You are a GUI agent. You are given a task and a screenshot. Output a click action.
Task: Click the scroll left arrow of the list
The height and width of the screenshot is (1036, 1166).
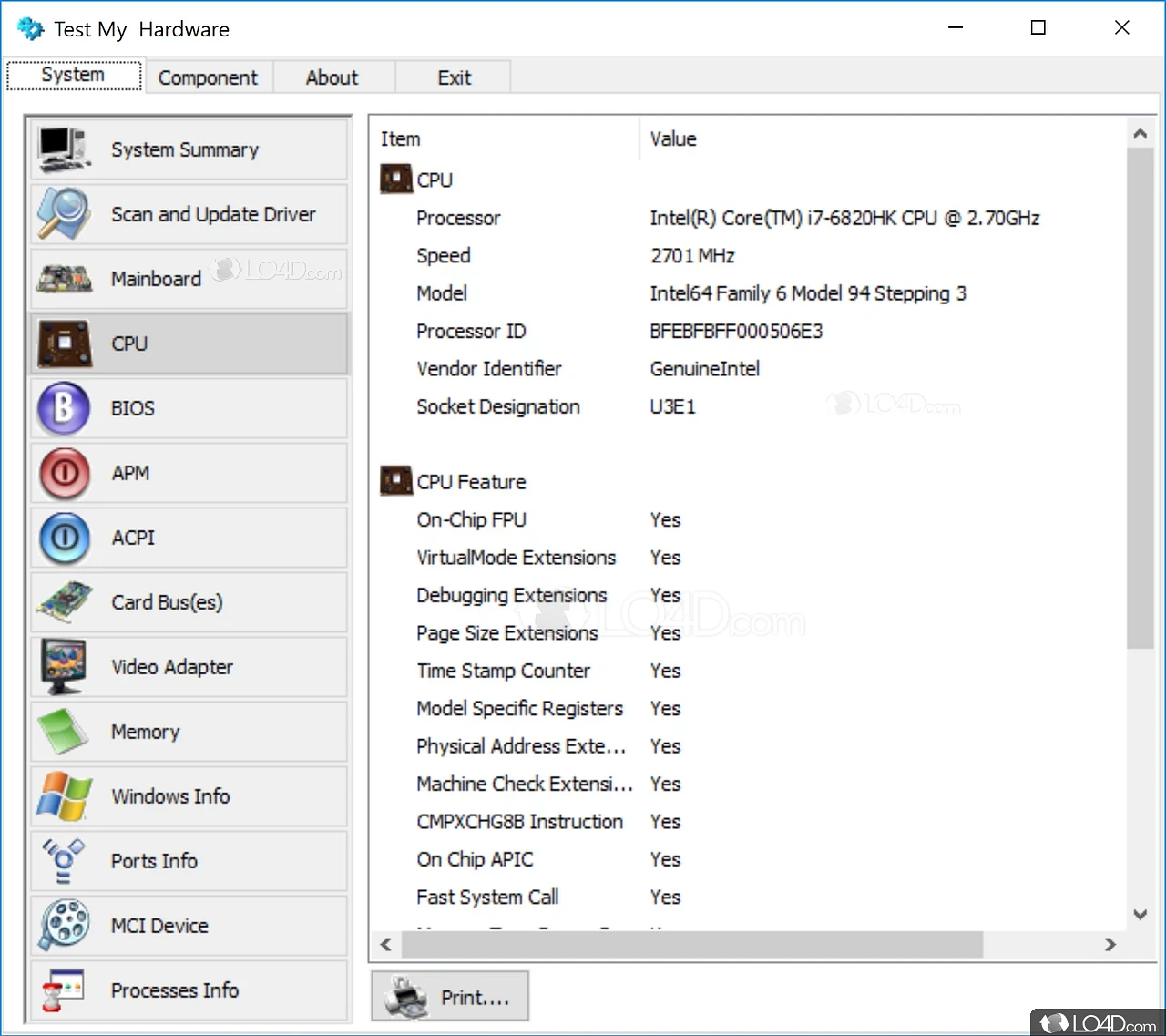tap(386, 945)
